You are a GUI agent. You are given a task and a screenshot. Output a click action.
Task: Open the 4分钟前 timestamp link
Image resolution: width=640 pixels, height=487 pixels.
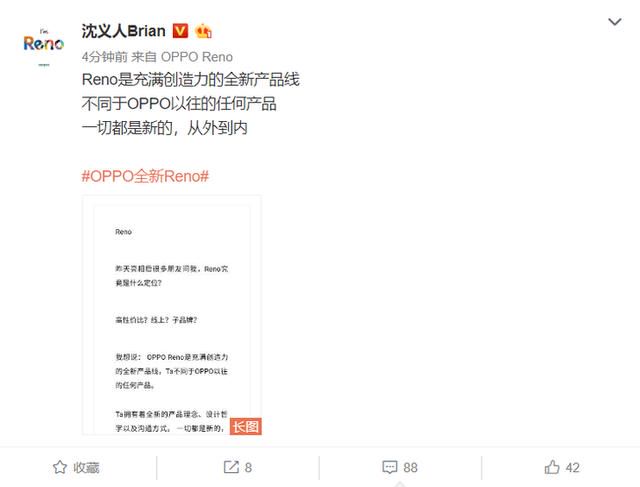click(x=104, y=57)
